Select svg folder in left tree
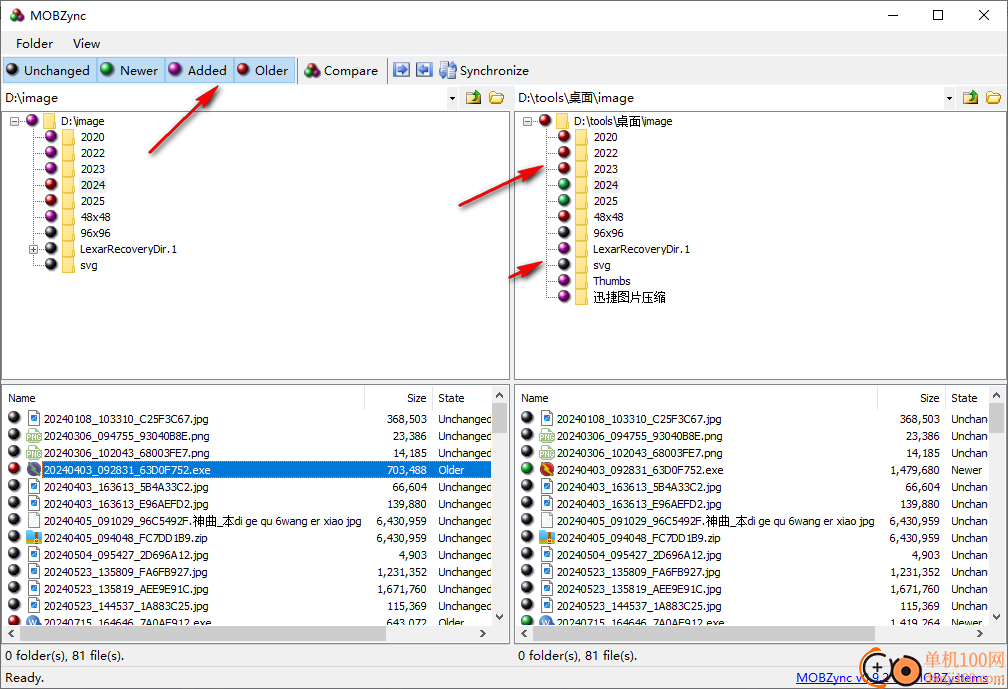The width and height of the screenshot is (1008, 689). click(x=89, y=265)
